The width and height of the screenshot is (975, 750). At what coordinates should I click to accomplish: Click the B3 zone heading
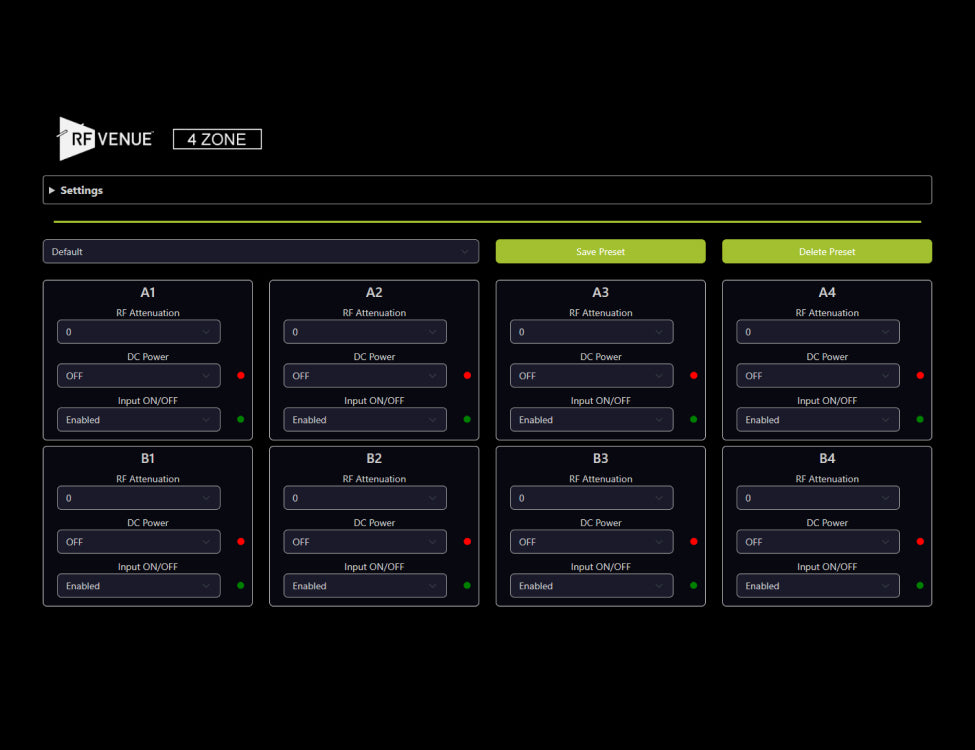pyautogui.click(x=600, y=458)
